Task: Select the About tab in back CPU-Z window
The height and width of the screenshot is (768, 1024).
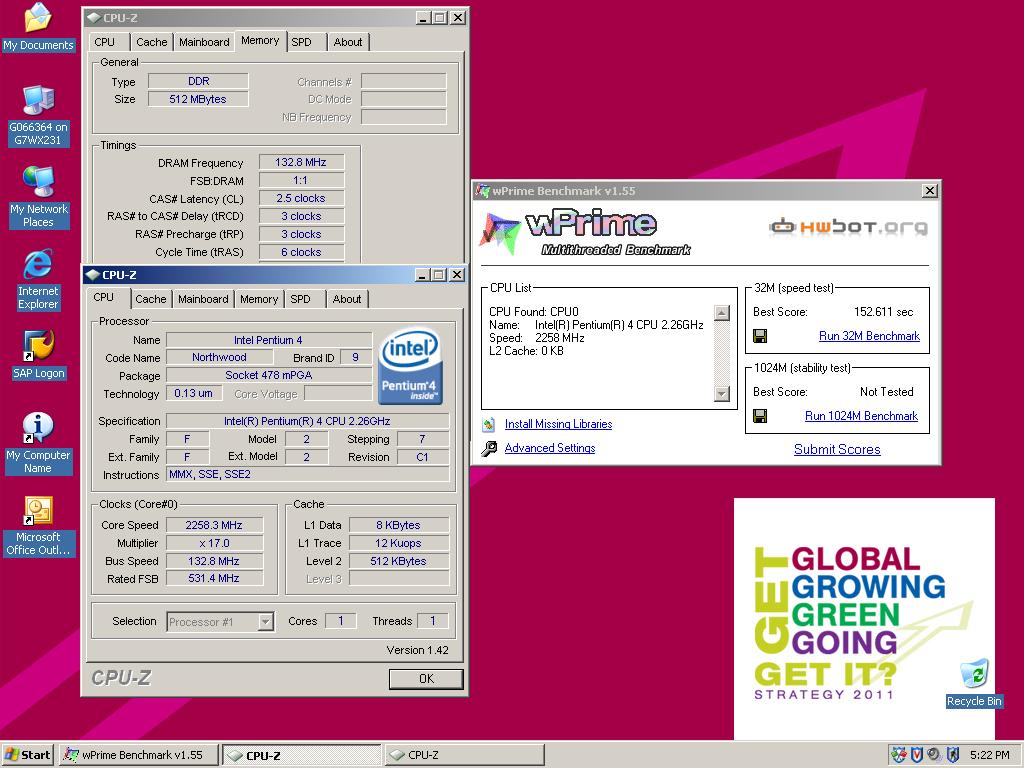Action: tap(348, 42)
